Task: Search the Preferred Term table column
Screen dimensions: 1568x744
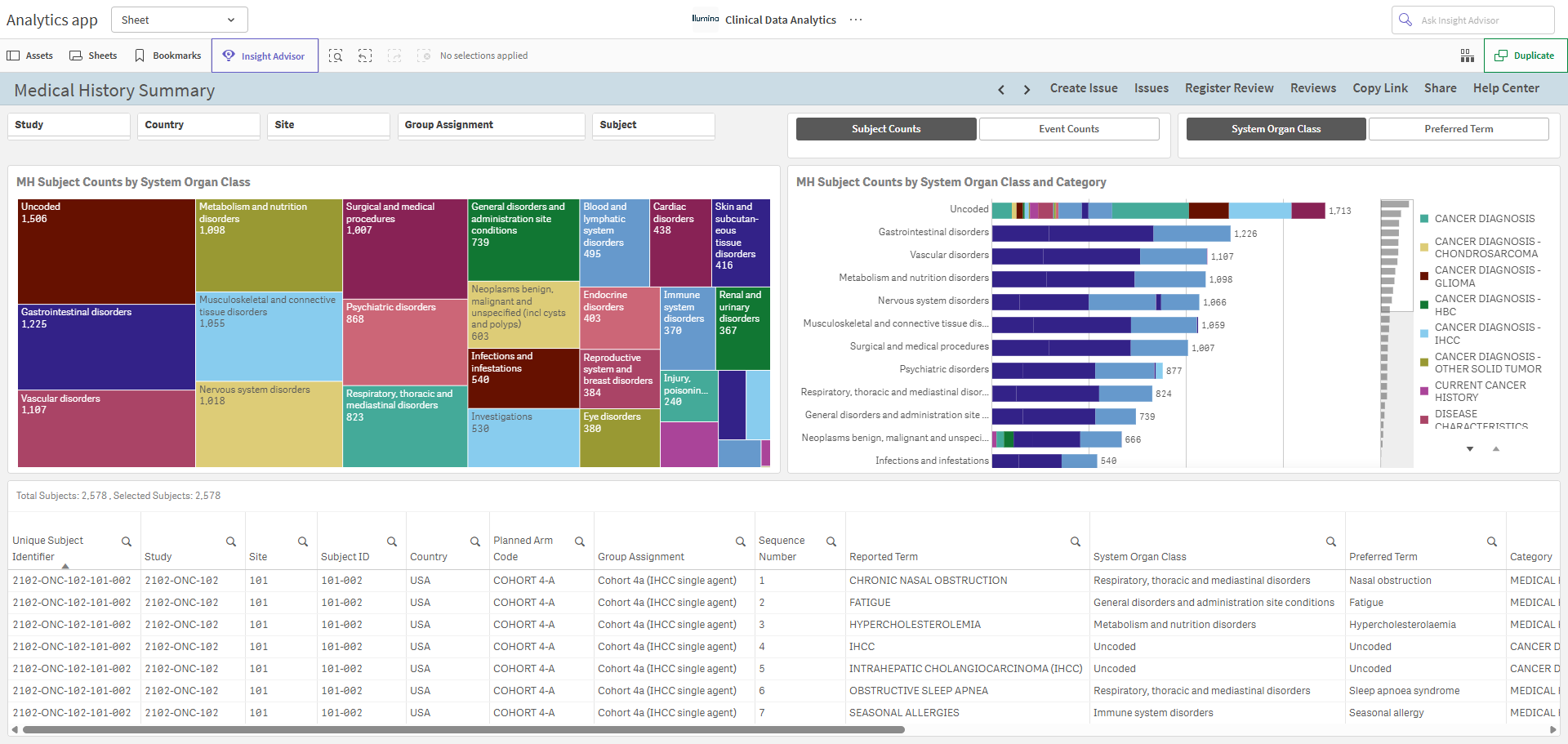Action: (x=1492, y=541)
